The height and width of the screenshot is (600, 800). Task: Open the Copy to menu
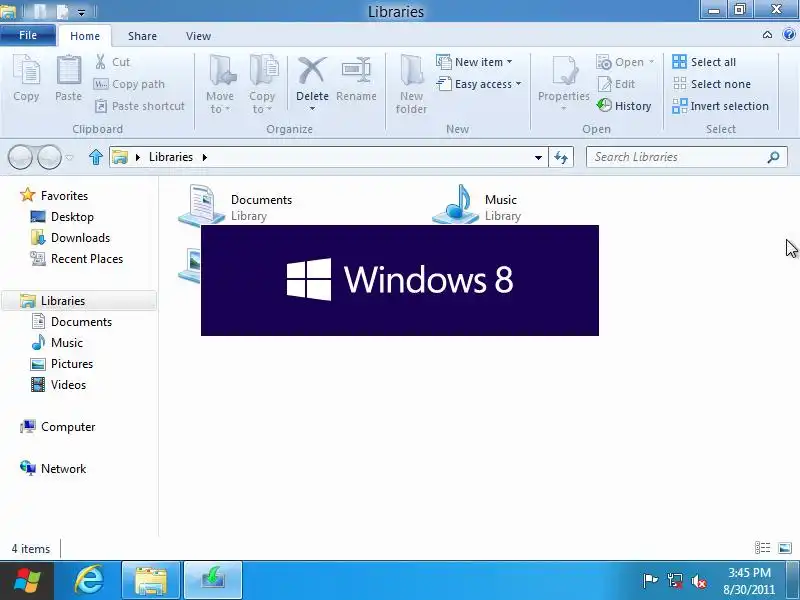pos(262,85)
